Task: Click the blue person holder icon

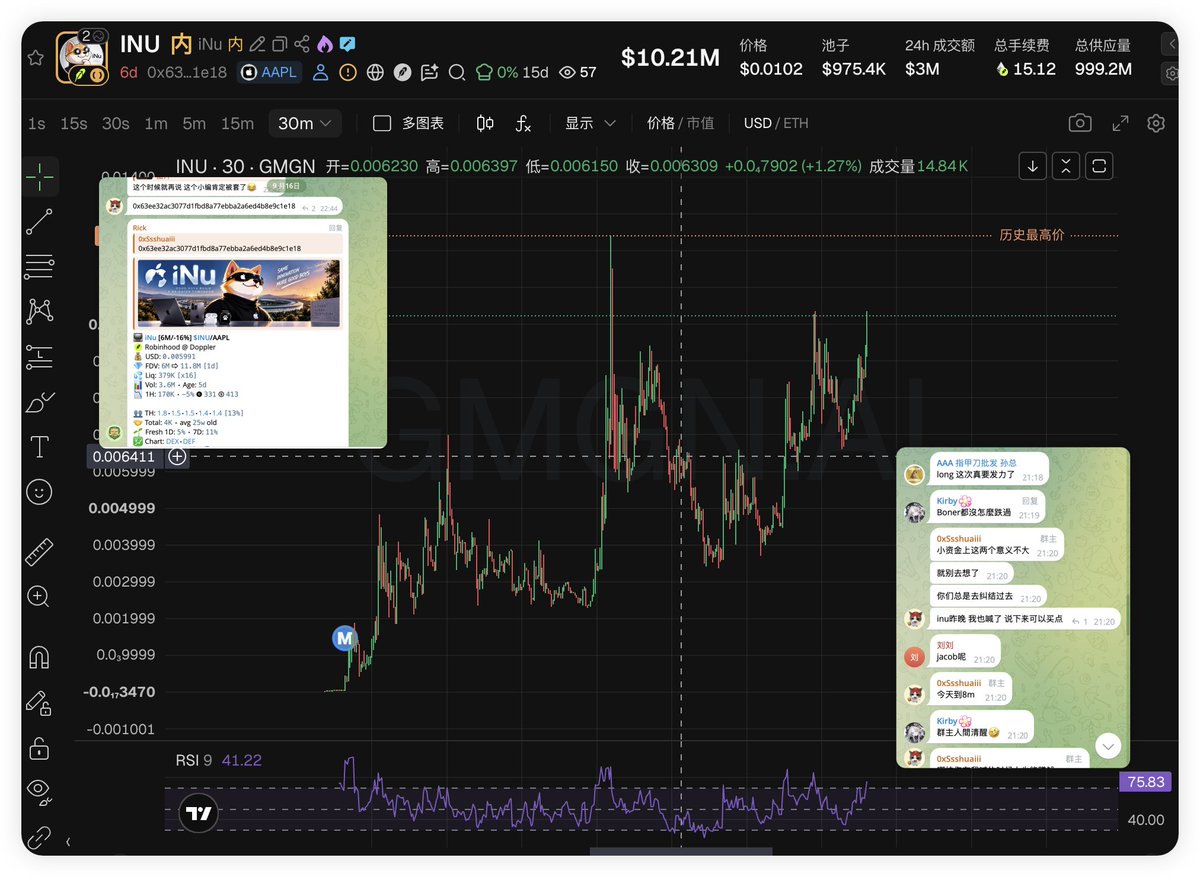Action: 320,72
